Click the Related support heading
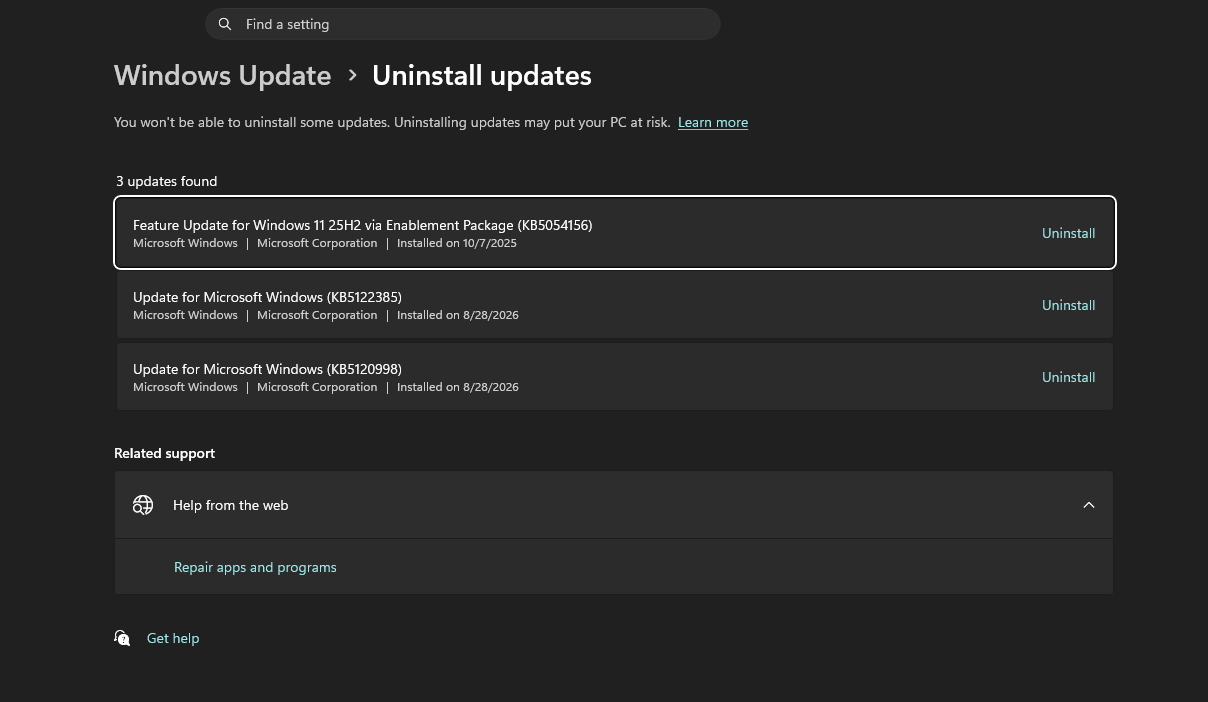The height and width of the screenshot is (702, 1208). coord(164,453)
